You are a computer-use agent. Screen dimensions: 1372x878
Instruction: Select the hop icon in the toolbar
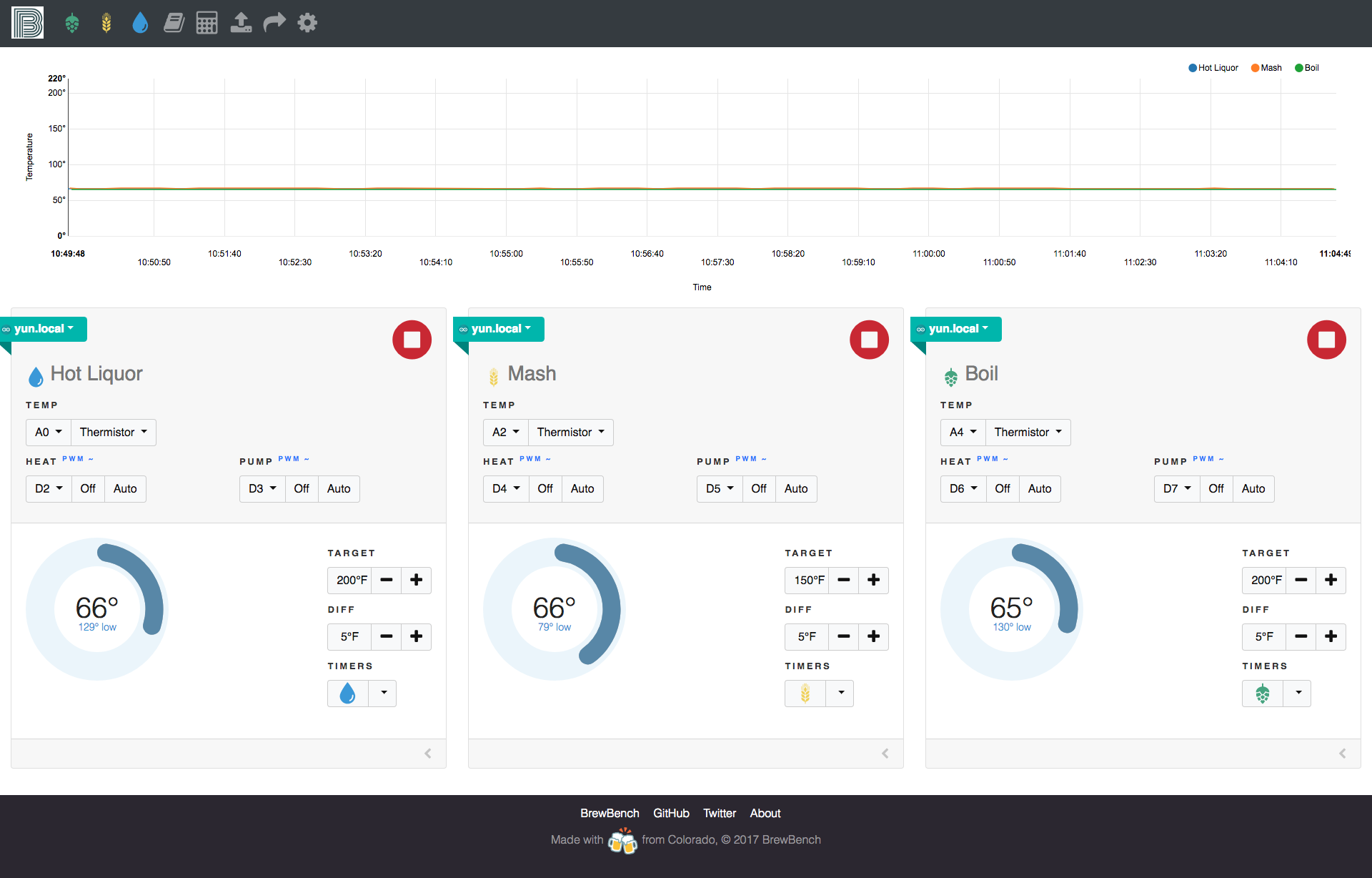71,22
